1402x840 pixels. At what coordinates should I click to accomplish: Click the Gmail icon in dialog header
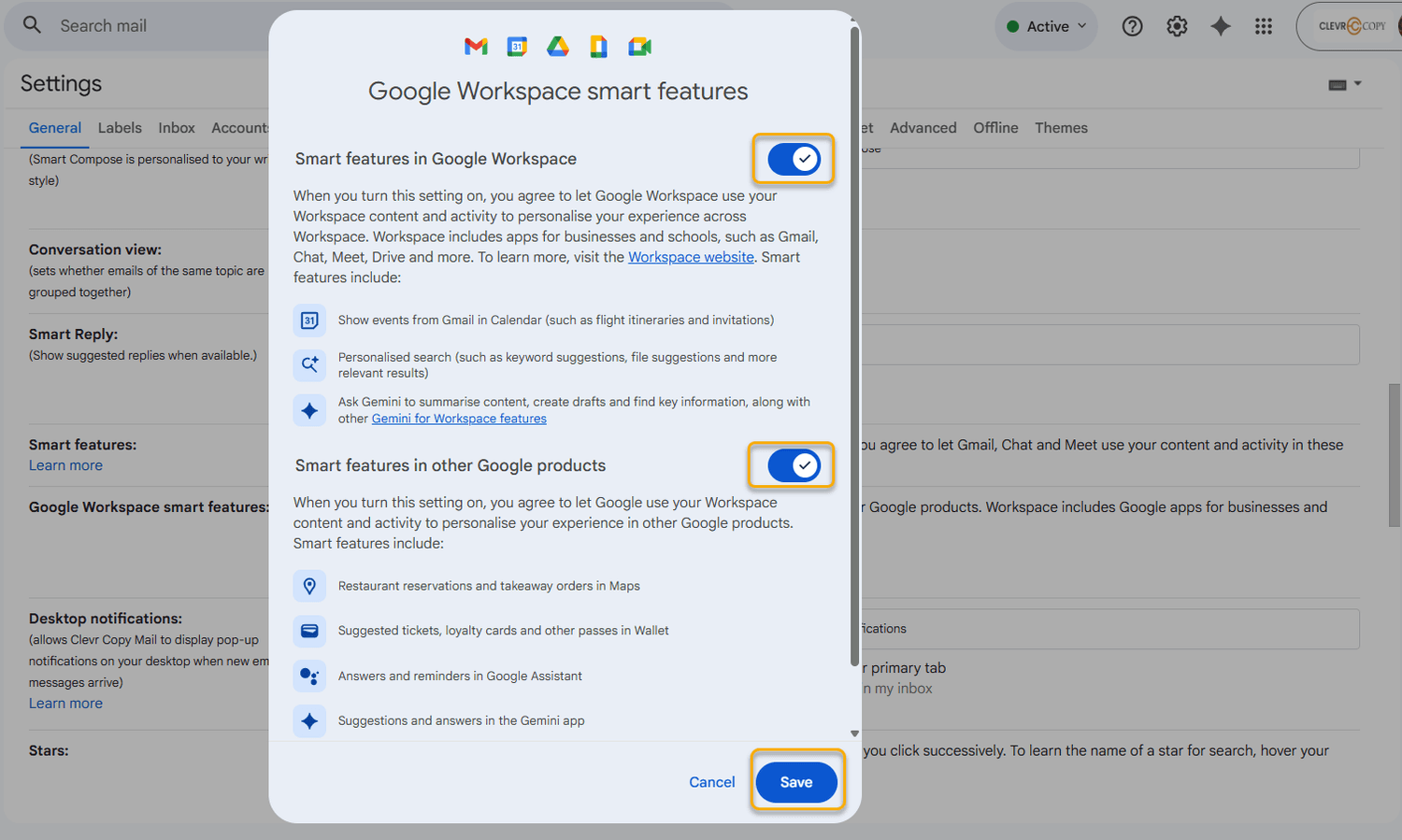(476, 47)
